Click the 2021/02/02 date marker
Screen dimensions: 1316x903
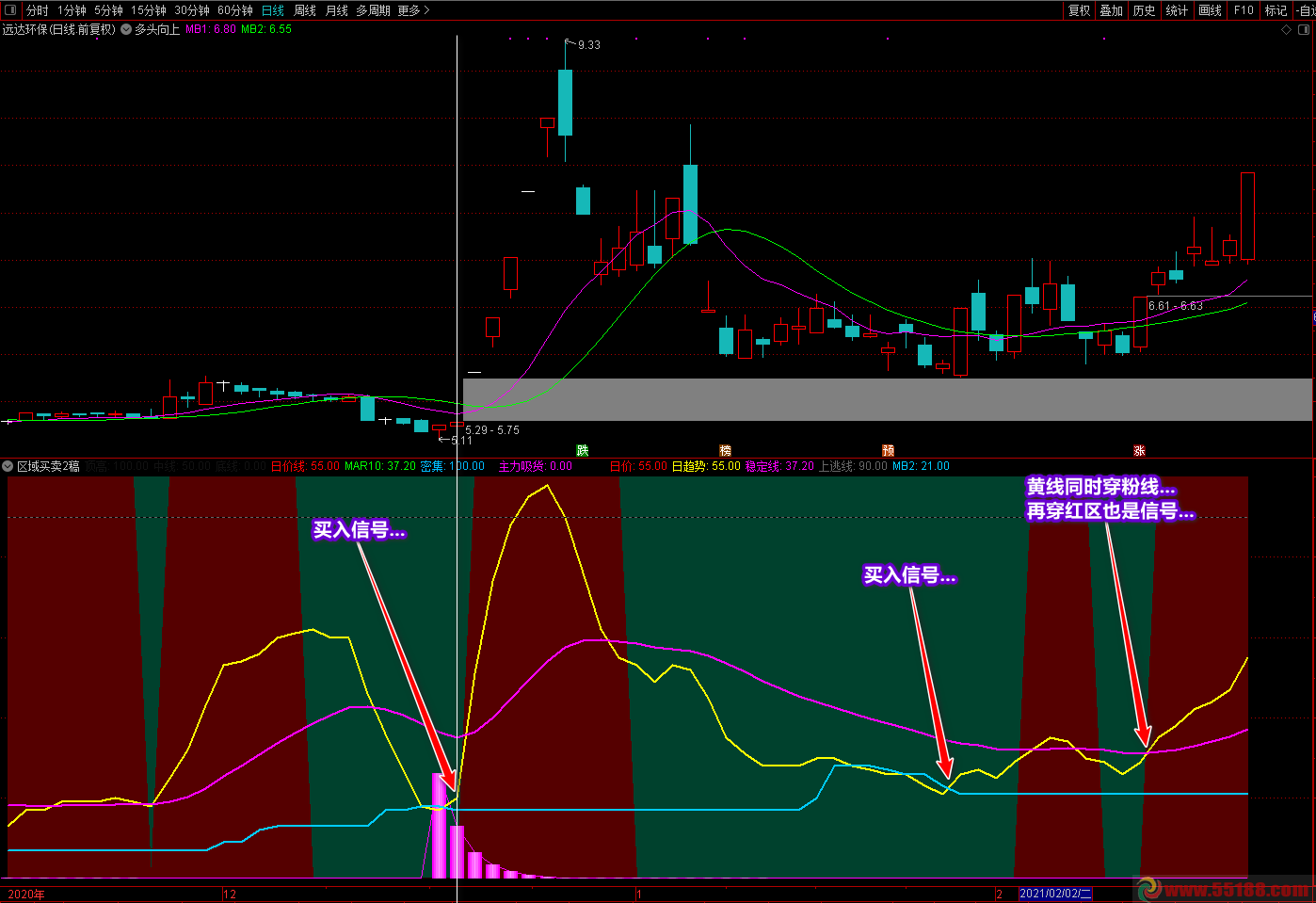click(1055, 894)
